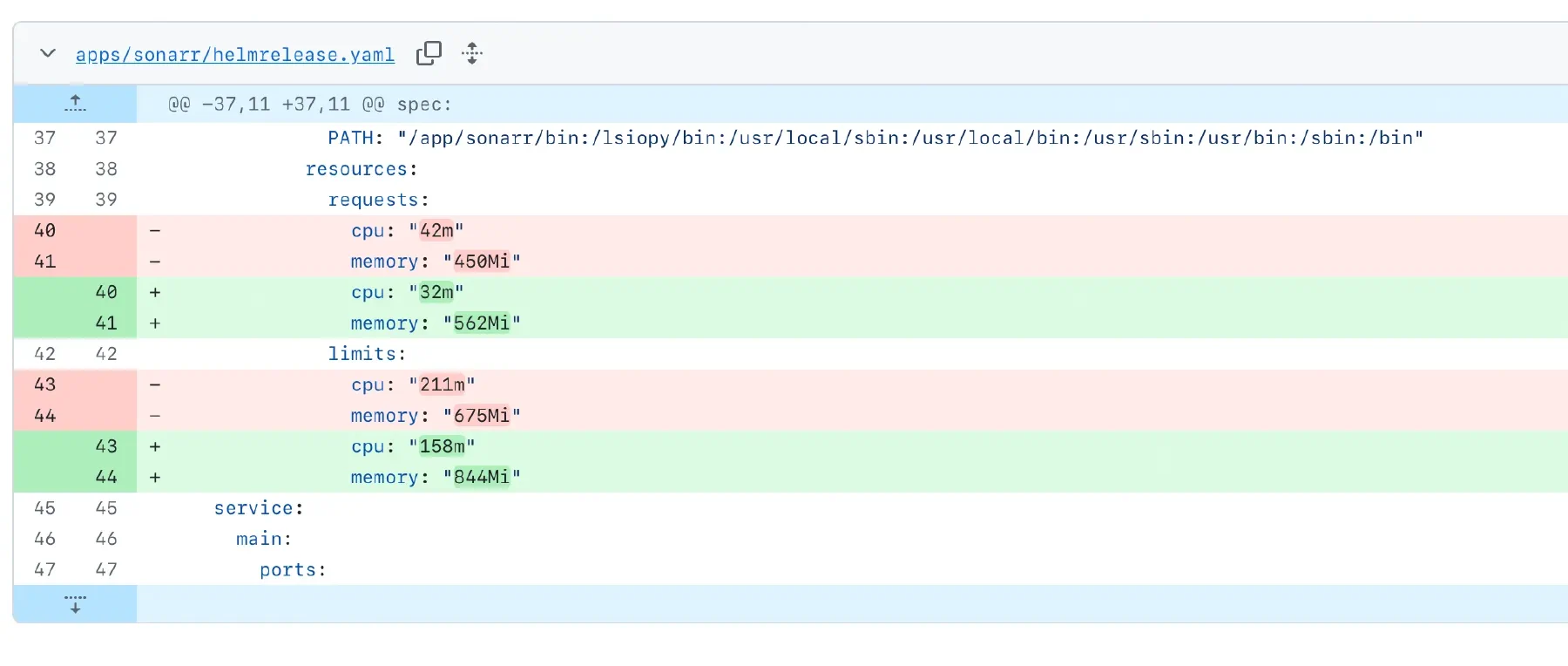Click the 'limits:' line

point(367,354)
